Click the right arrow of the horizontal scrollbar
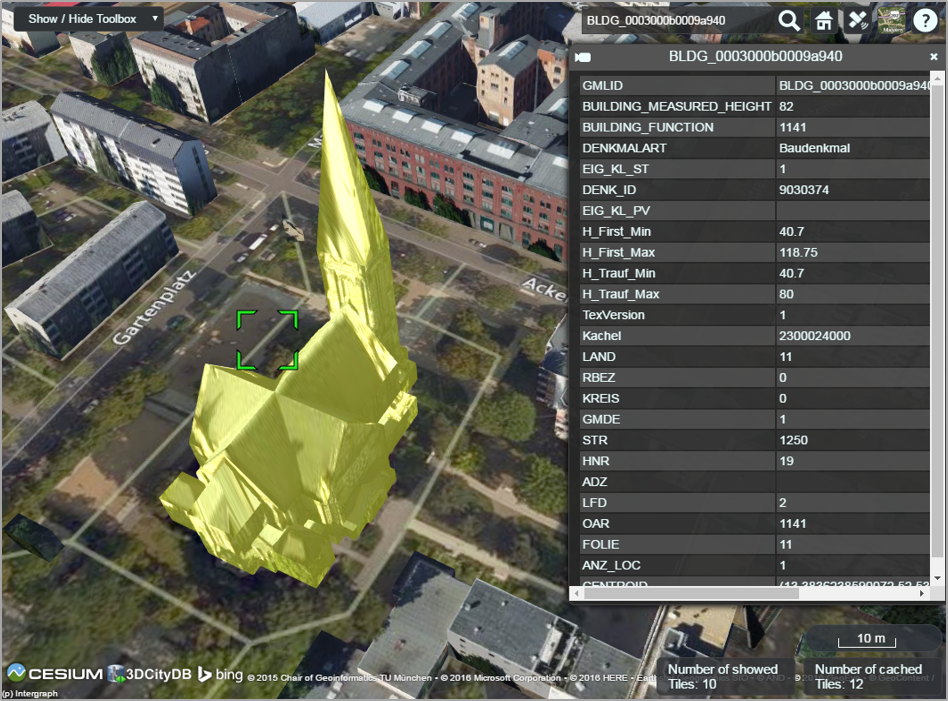The width and height of the screenshot is (948, 701). coord(922,593)
